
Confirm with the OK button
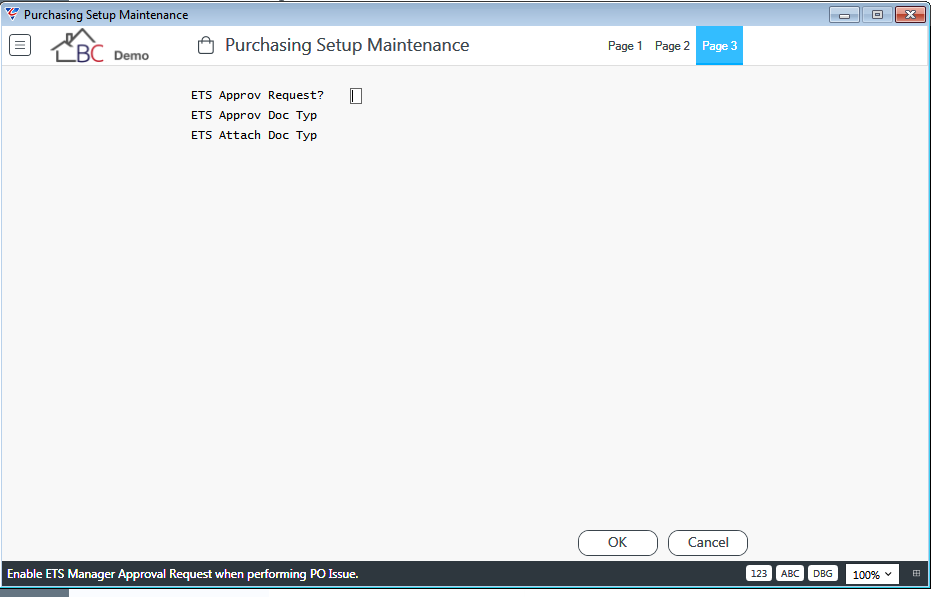click(x=618, y=542)
